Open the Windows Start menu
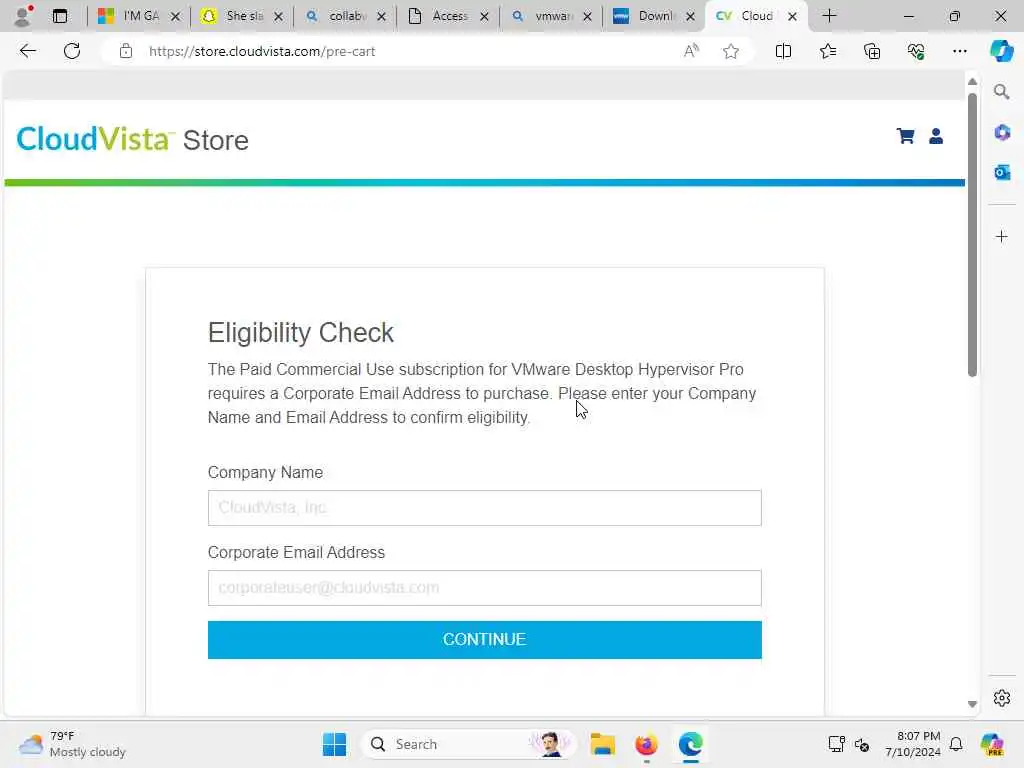Screen dimensions: 1024x768 click(x=334, y=744)
